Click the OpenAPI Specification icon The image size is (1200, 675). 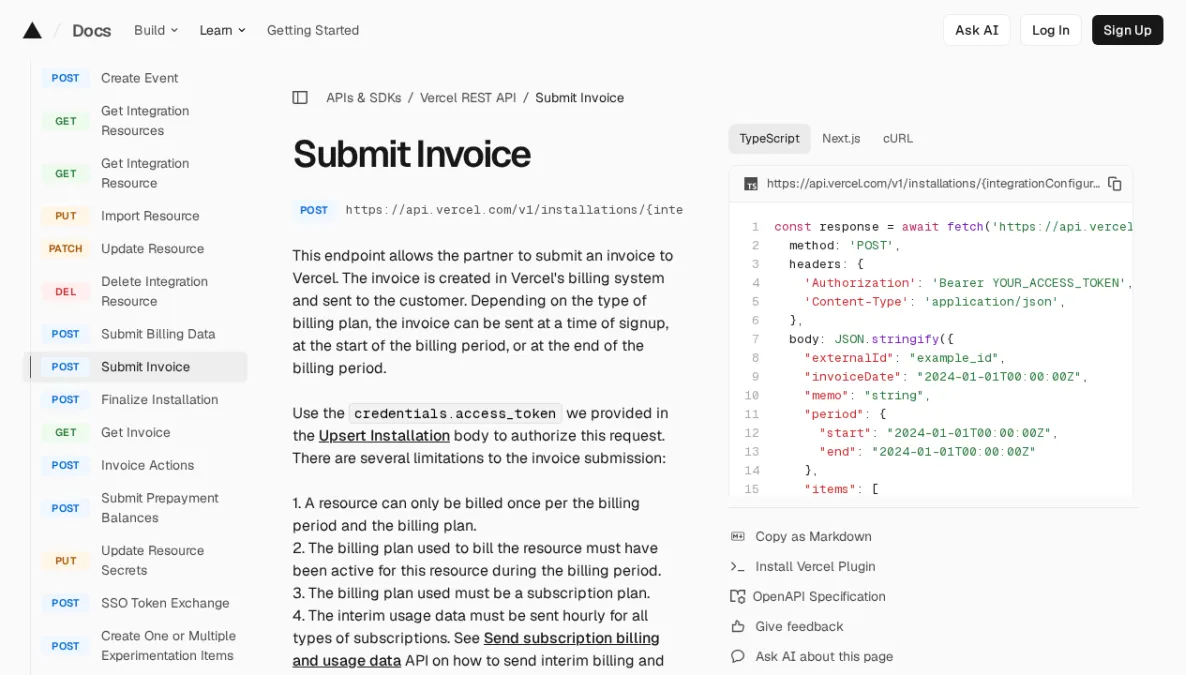point(738,596)
